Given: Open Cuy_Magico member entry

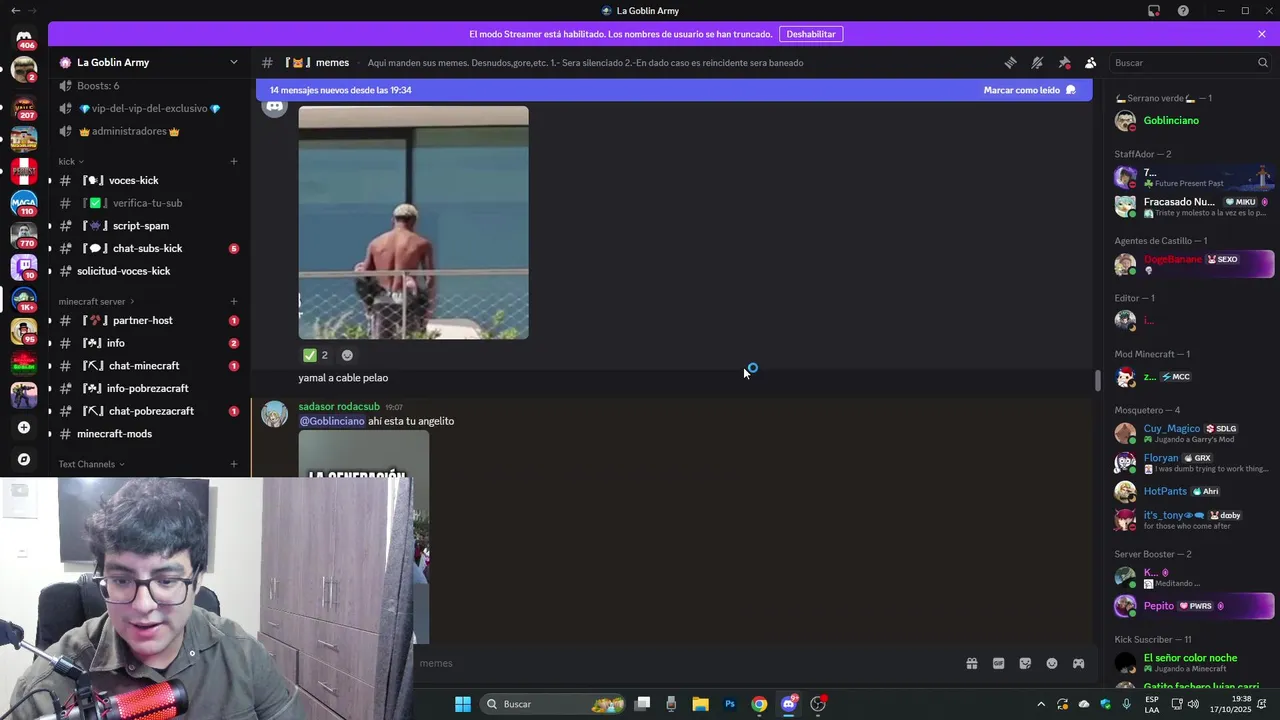Looking at the screenshot, I should click(x=1192, y=434).
